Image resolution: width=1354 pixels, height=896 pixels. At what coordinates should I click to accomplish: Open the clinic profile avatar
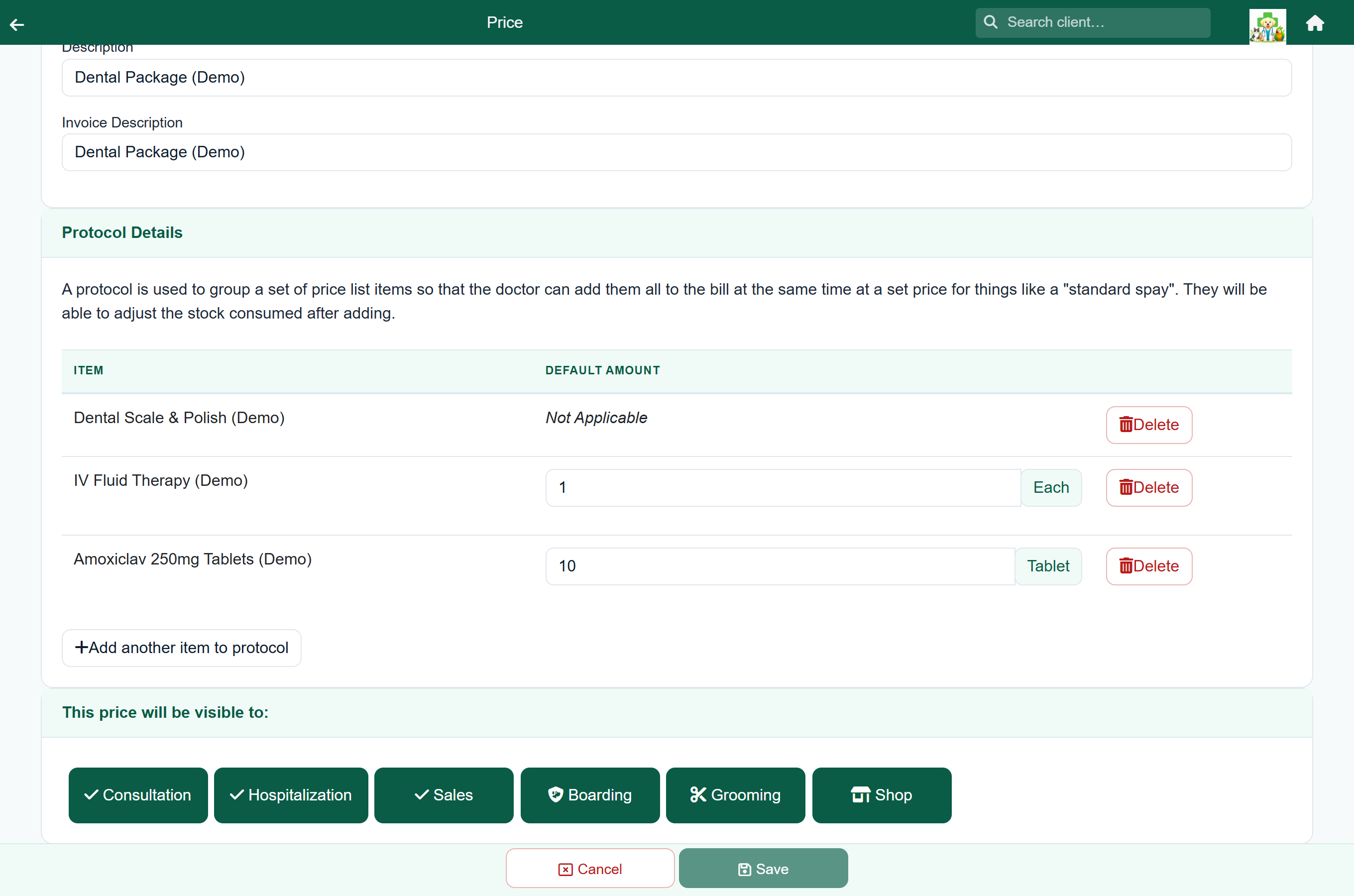point(1267,26)
